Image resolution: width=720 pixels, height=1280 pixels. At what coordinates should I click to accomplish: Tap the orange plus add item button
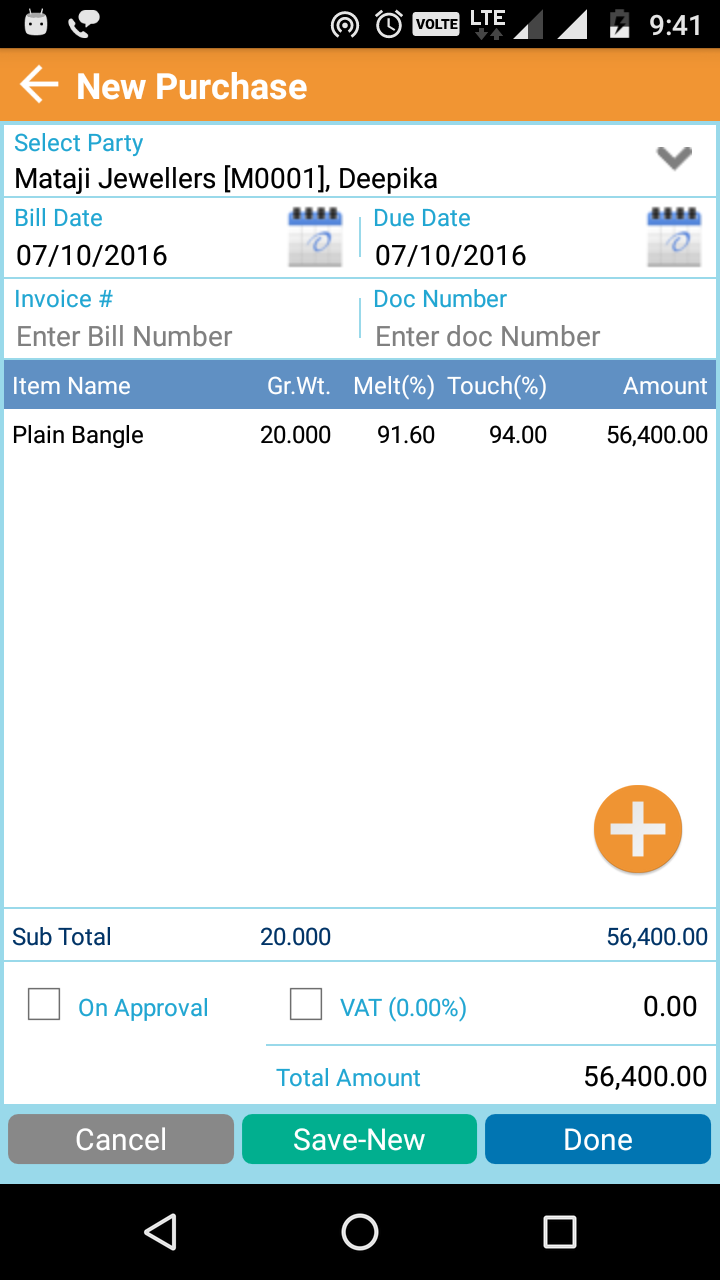tap(637, 829)
